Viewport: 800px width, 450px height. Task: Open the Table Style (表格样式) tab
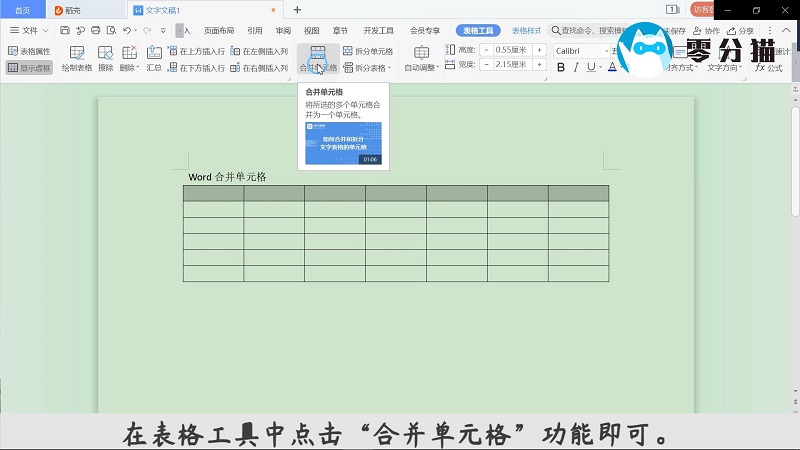[x=526, y=31]
